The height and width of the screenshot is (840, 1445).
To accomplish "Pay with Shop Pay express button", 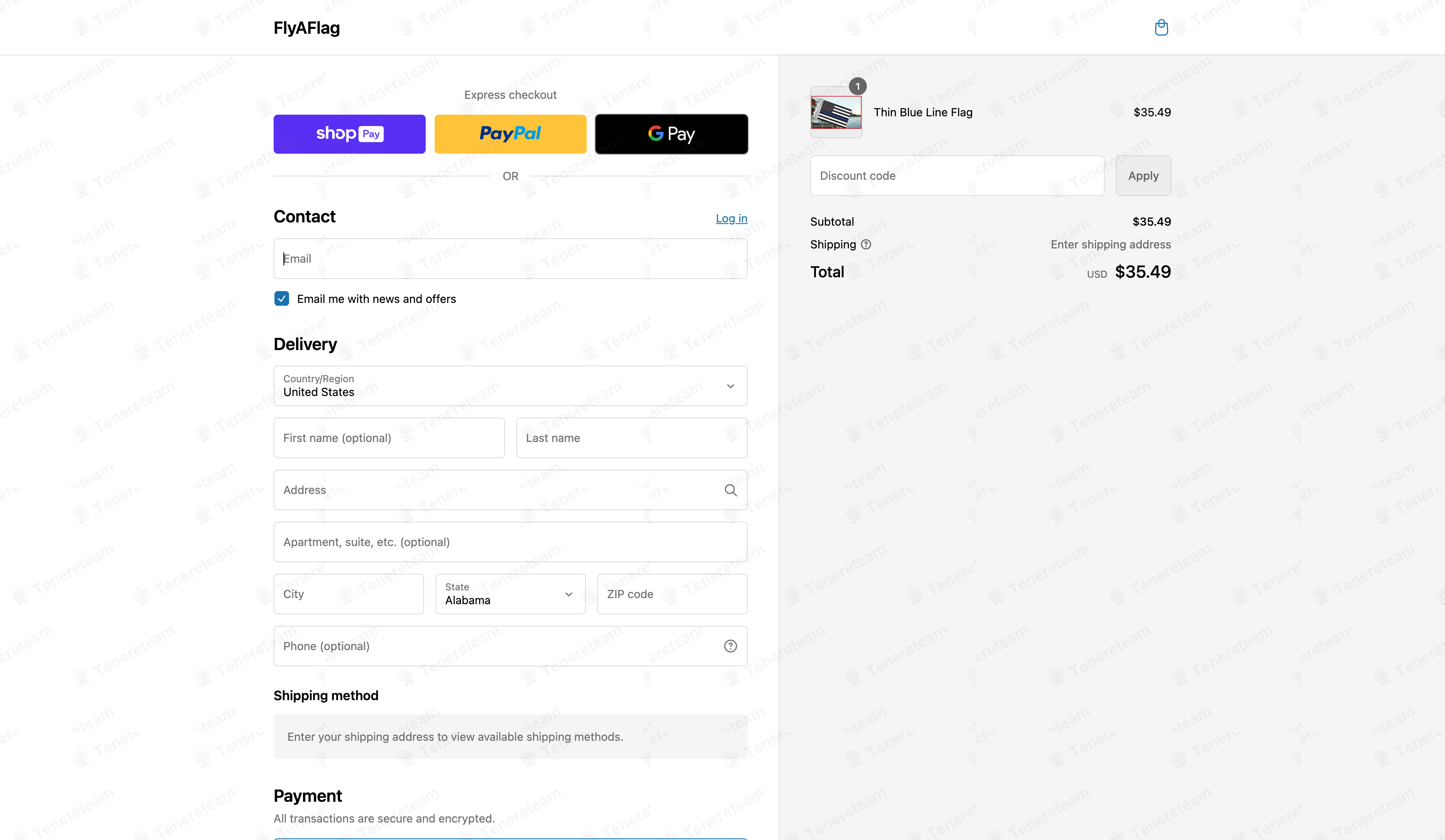I will [x=349, y=134].
